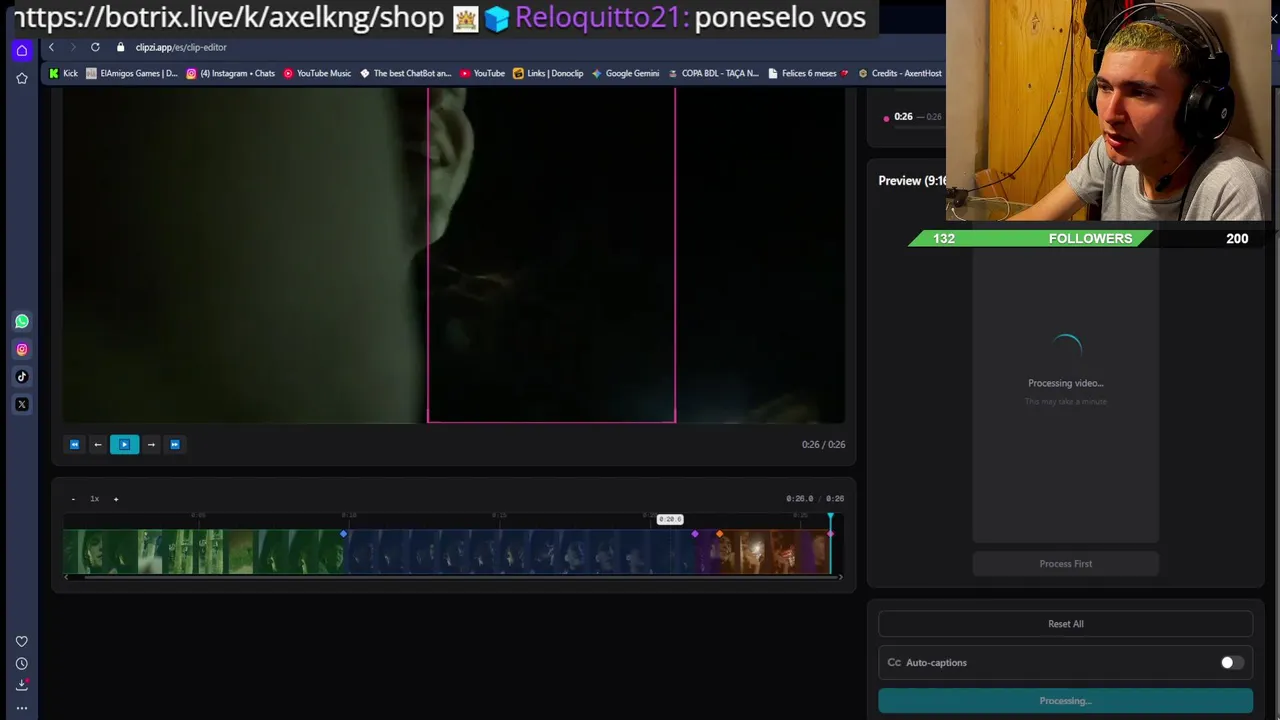Select the blue diamond timeline marker
The image size is (1280, 720).
[x=343, y=534]
